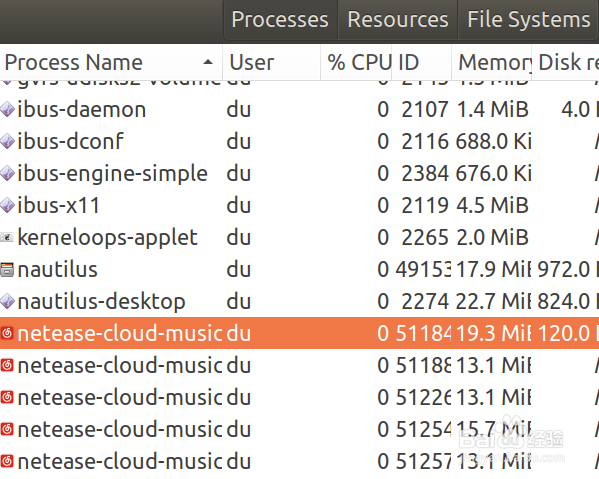
Task: Switch to the Processes tab
Action: pos(280,19)
